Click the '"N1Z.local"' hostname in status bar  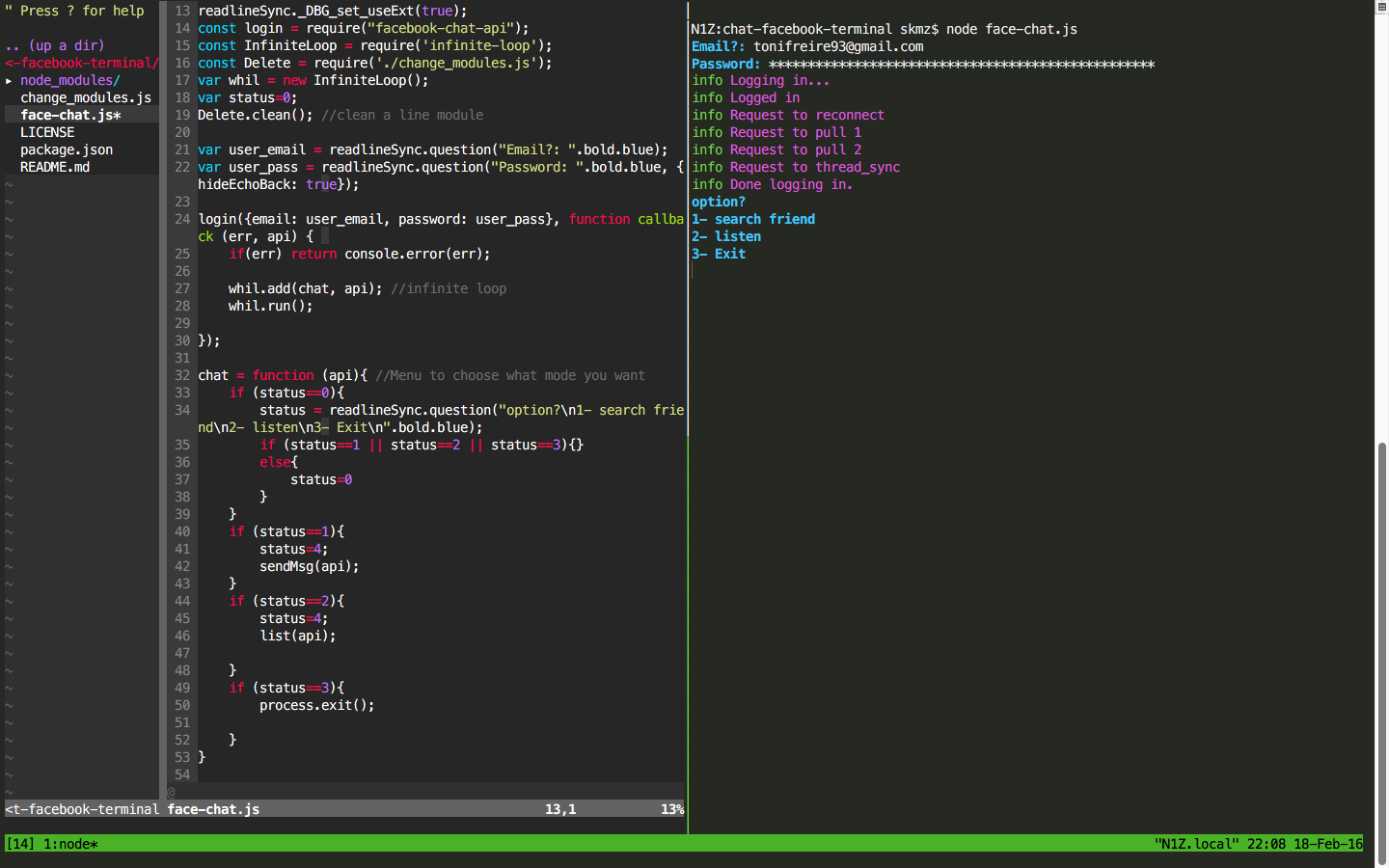[1196, 844]
